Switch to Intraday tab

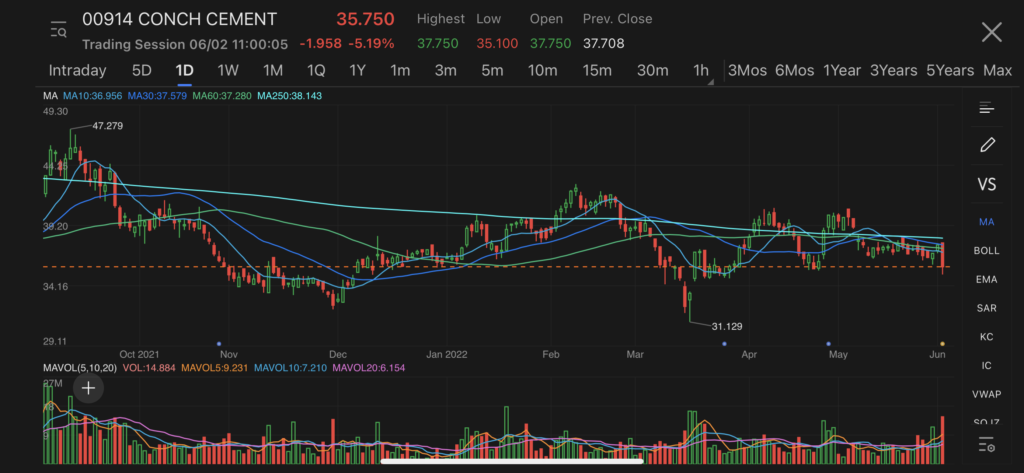click(x=77, y=71)
